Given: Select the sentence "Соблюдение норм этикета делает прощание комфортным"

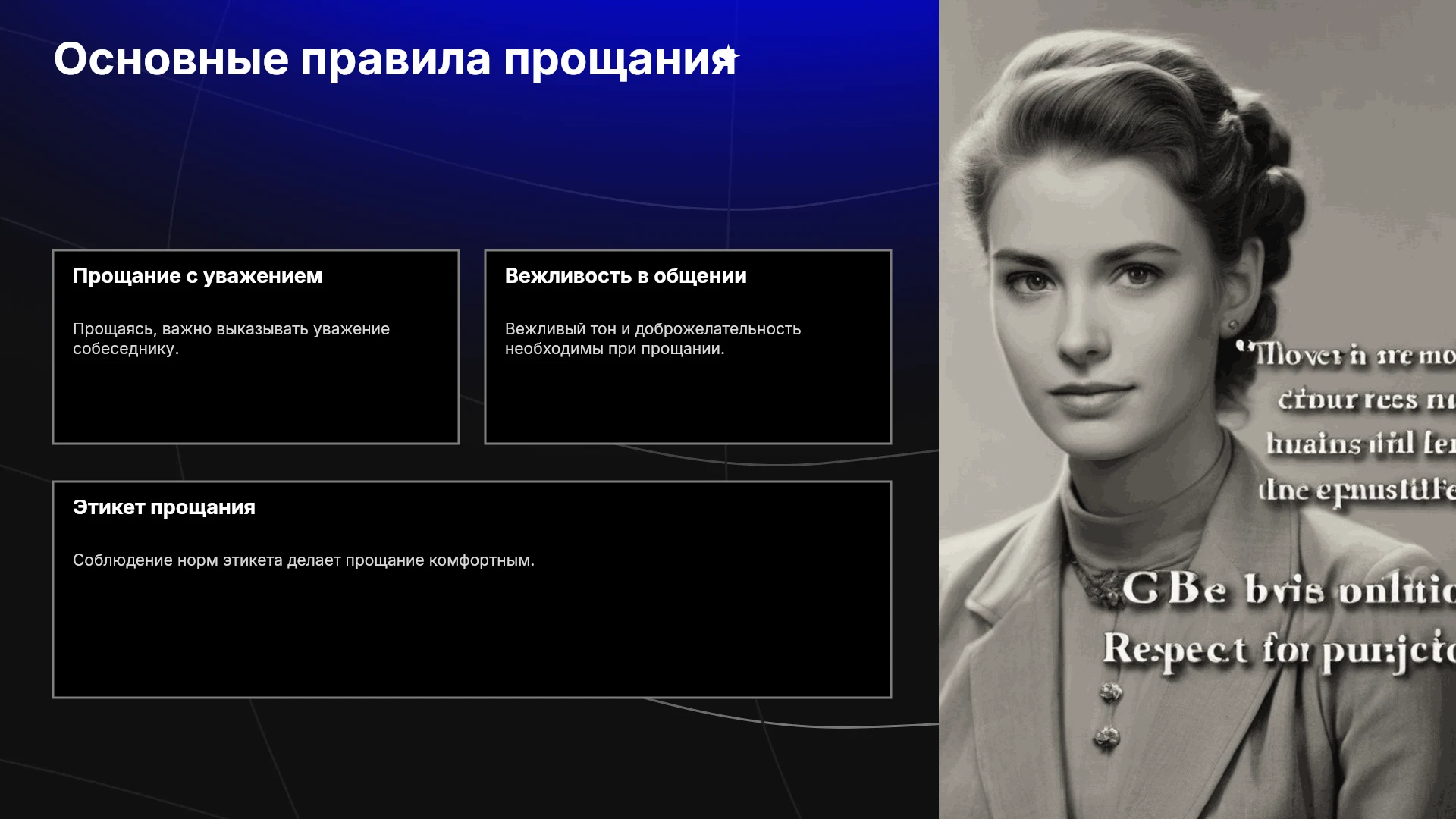Looking at the screenshot, I should 303,560.
